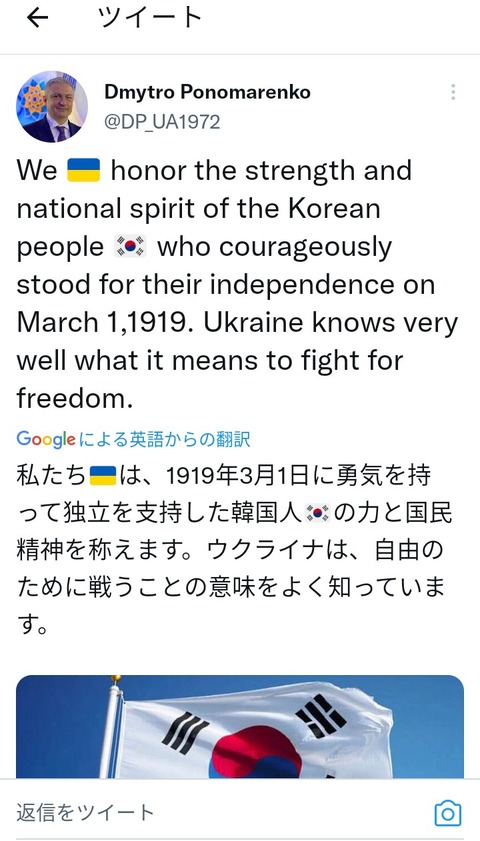Open Dmytro Ponomarenko's profile picture
The image size is (480, 841).
[52, 106]
